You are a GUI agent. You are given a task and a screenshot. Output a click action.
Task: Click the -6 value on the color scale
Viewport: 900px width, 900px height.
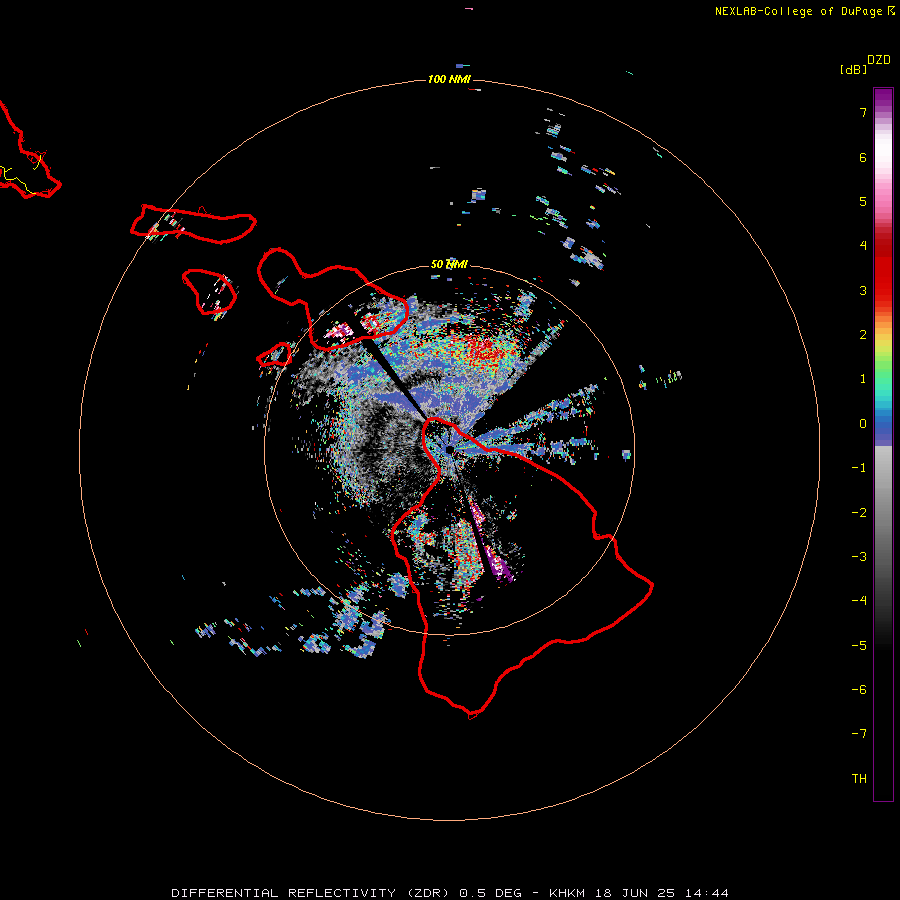[x=859, y=690]
